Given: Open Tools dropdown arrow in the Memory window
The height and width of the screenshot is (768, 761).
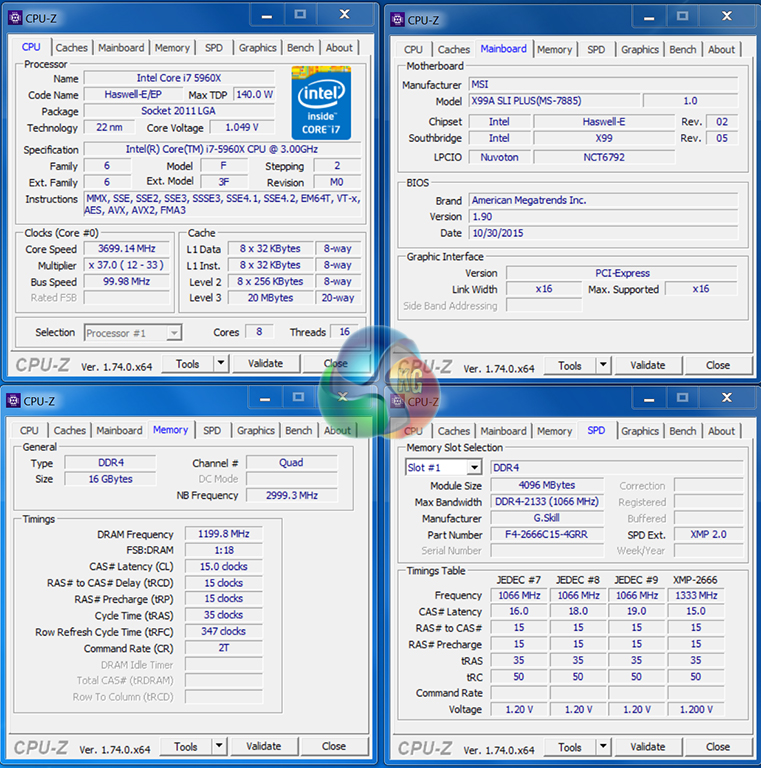Looking at the screenshot, I should click(219, 746).
